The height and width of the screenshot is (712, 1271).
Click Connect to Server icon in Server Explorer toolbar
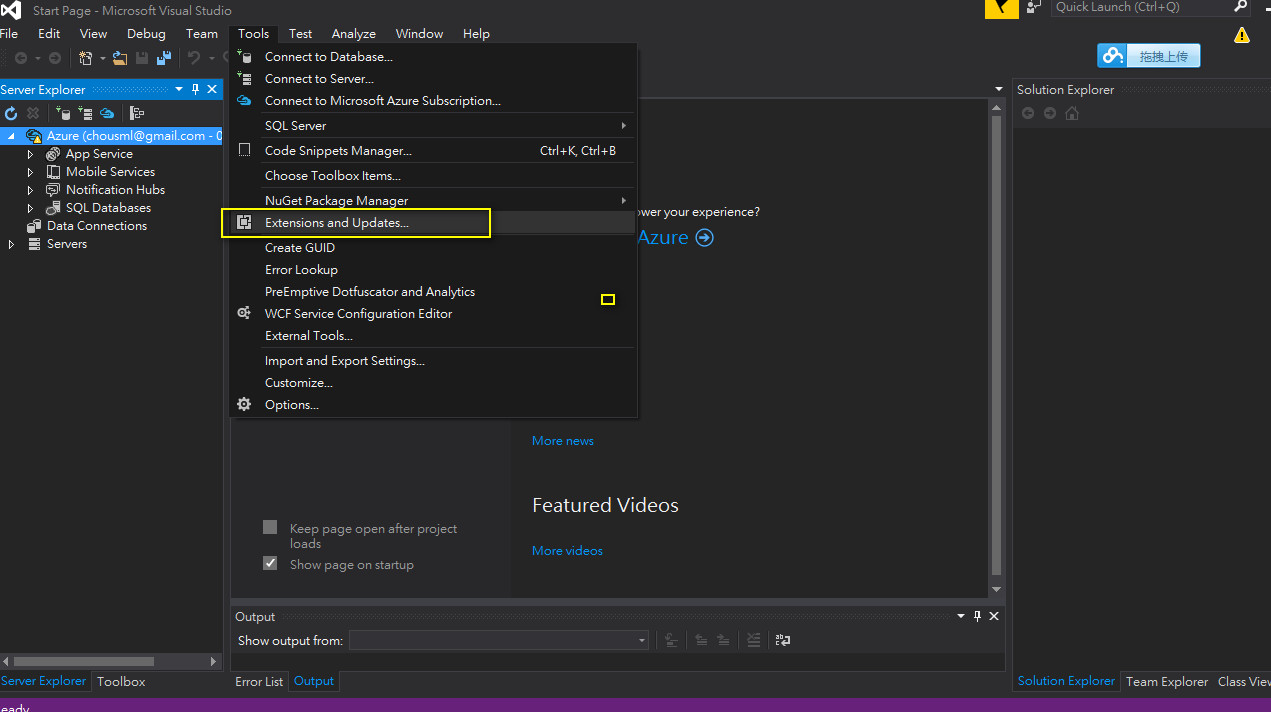84,113
